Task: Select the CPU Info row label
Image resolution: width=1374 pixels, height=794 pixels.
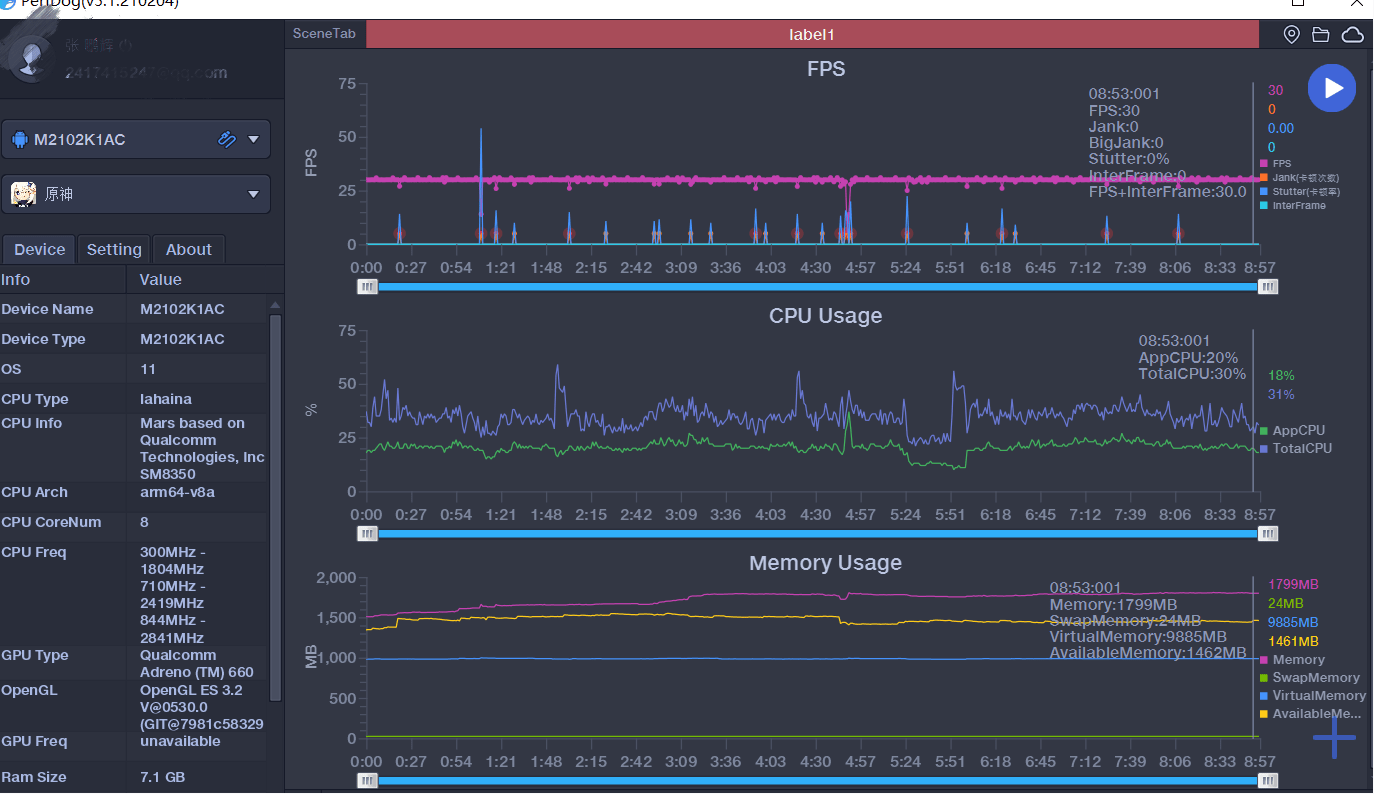Action: pyautogui.click(x=32, y=423)
